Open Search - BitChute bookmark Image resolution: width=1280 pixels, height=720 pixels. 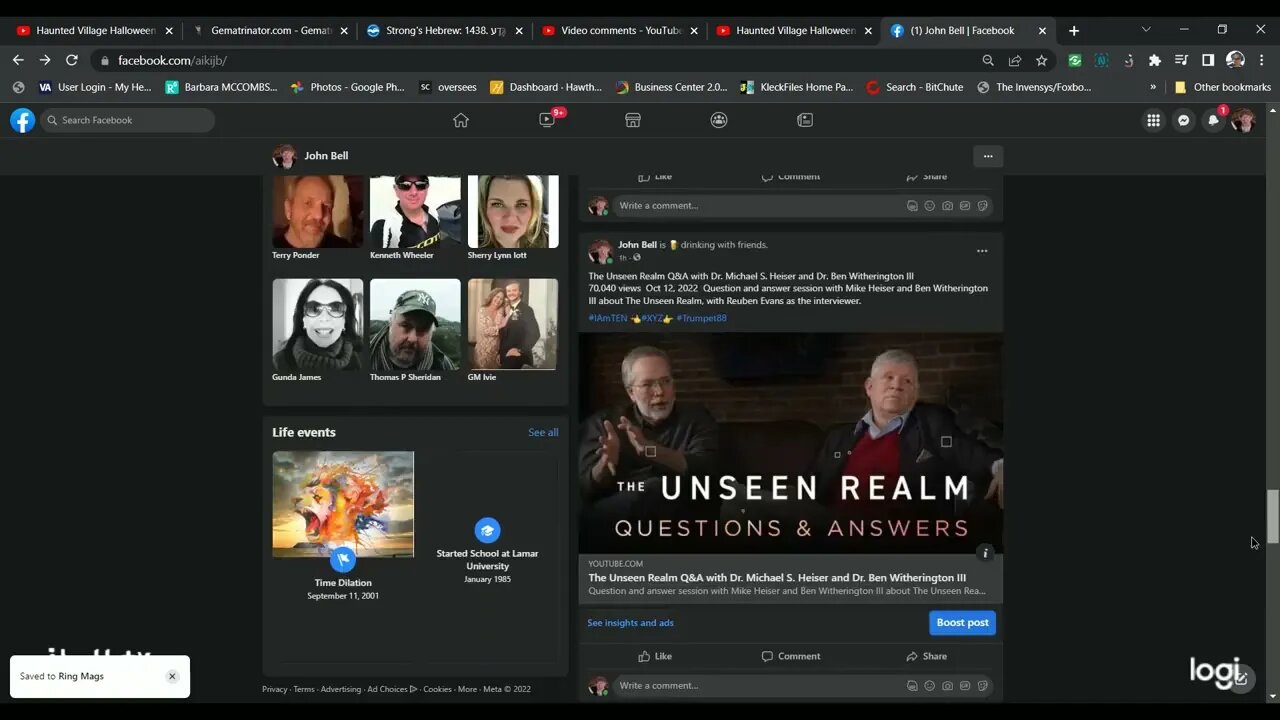[x=914, y=87]
